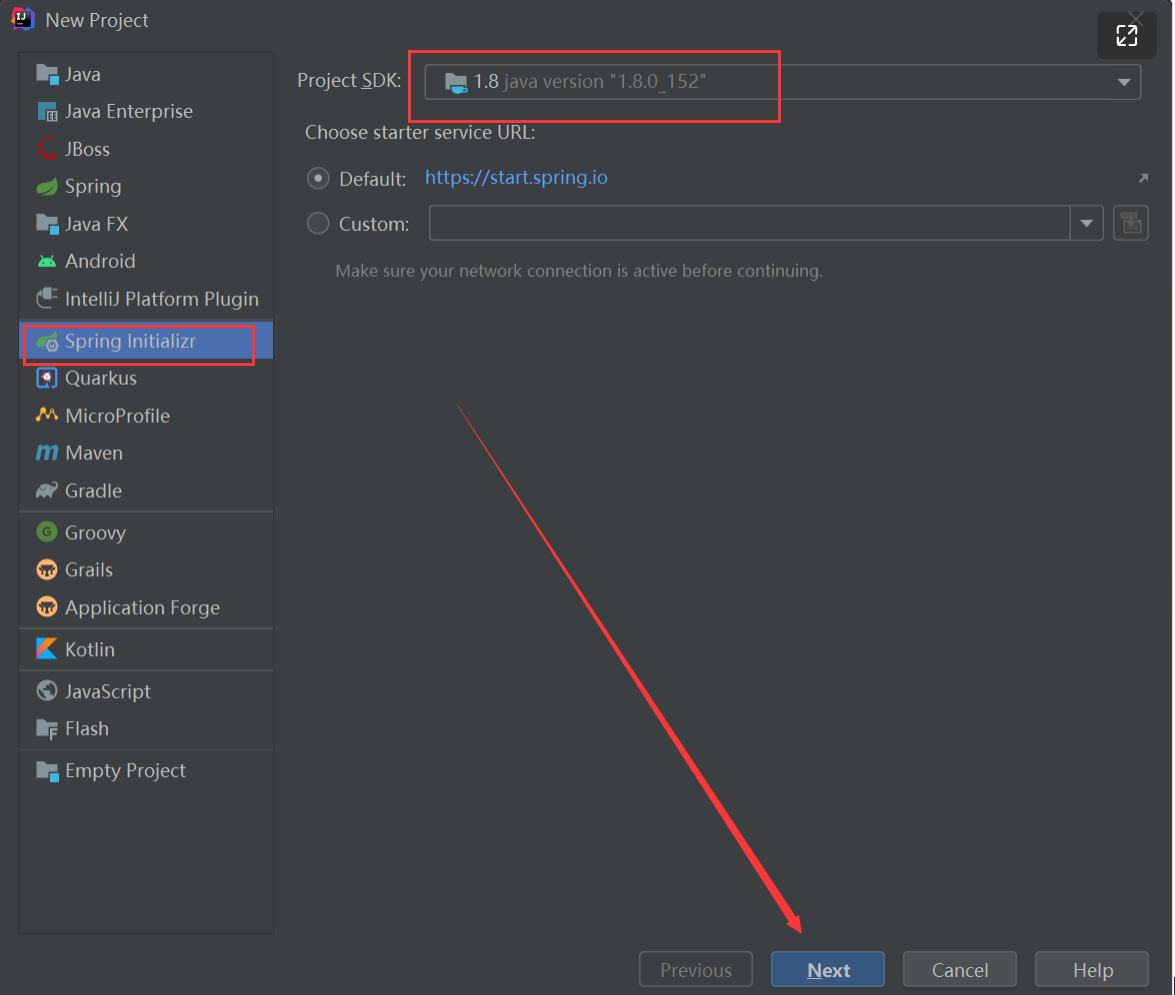1175x995 pixels.
Task: Click the Grails icon
Action: pyautogui.click(x=47, y=569)
